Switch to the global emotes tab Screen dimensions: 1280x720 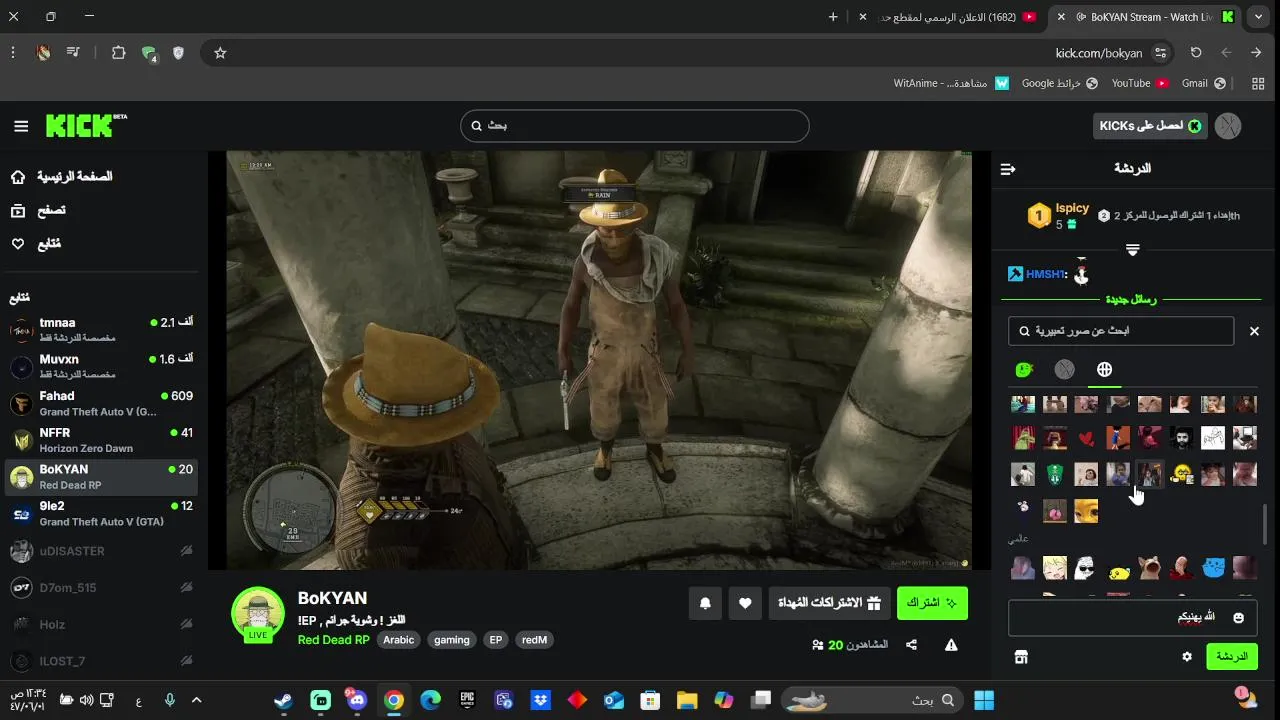(1104, 370)
